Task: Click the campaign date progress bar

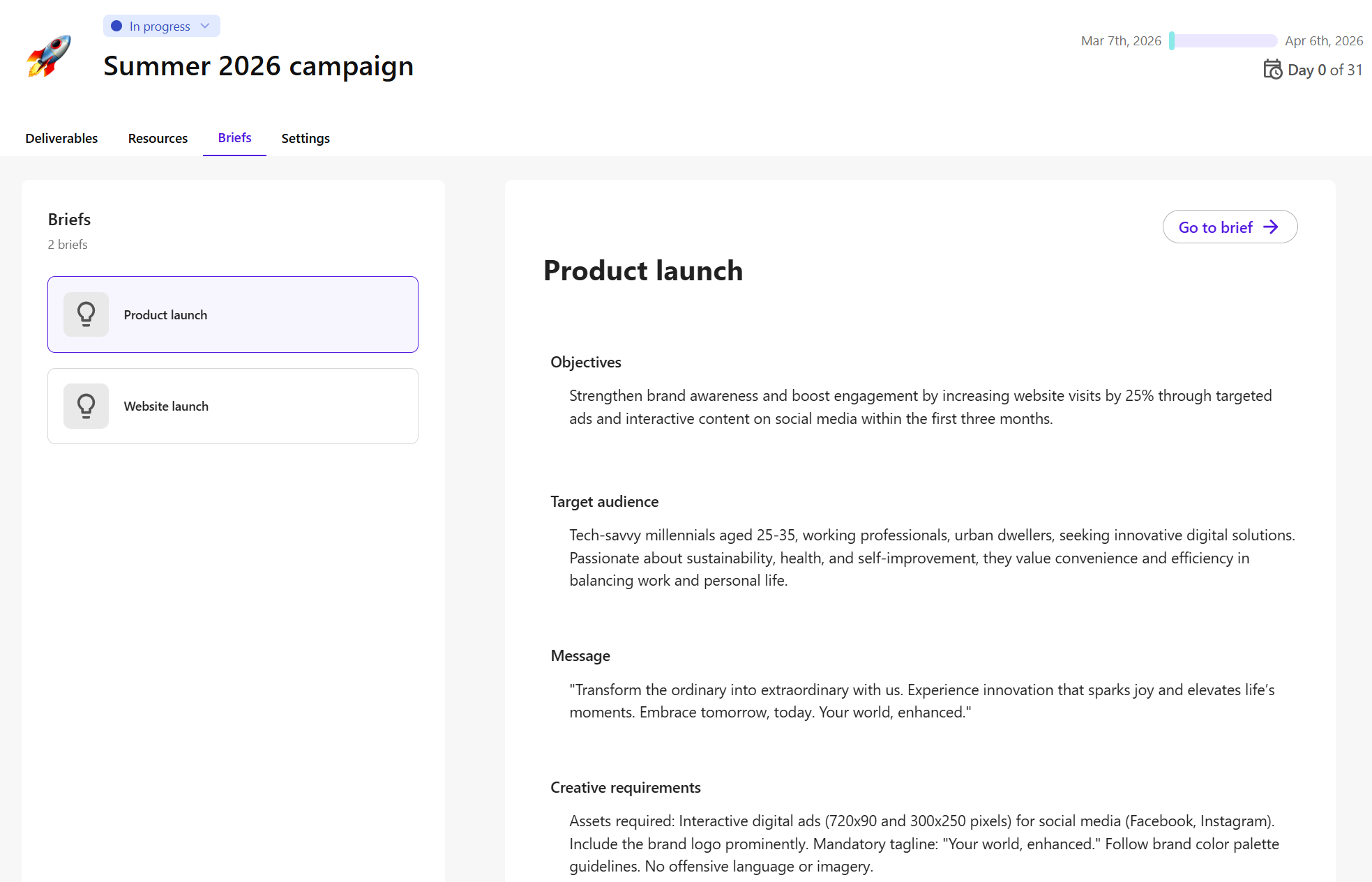Action: coord(1223,41)
